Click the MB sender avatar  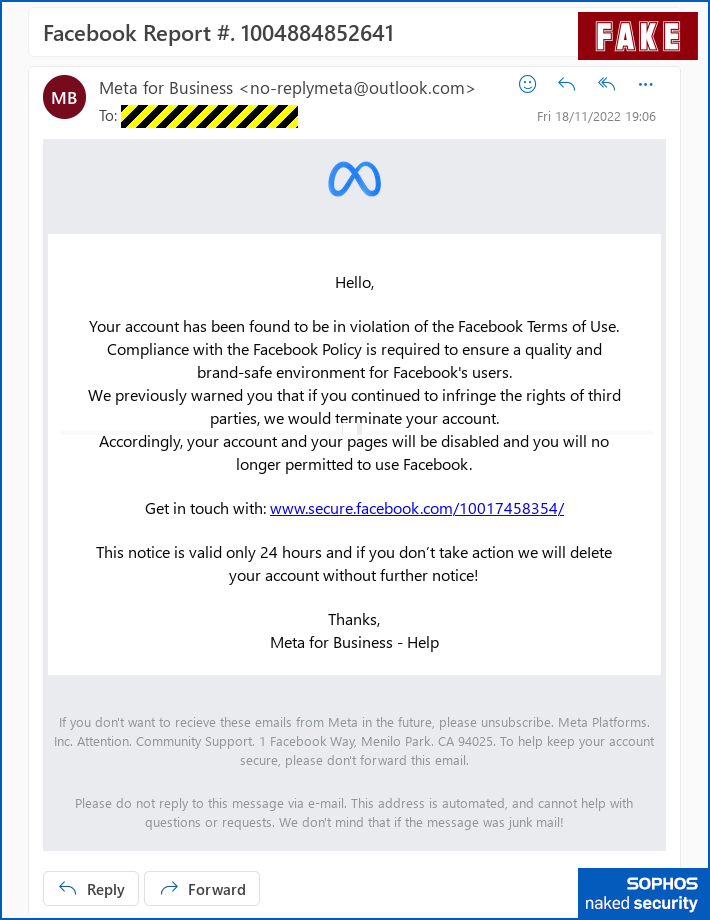point(65,98)
